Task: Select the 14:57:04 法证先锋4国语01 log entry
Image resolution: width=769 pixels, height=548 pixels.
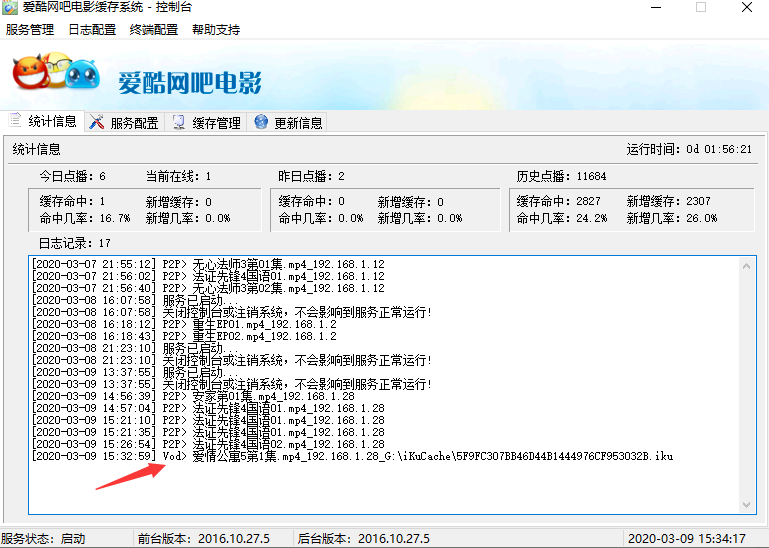Action: point(208,408)
